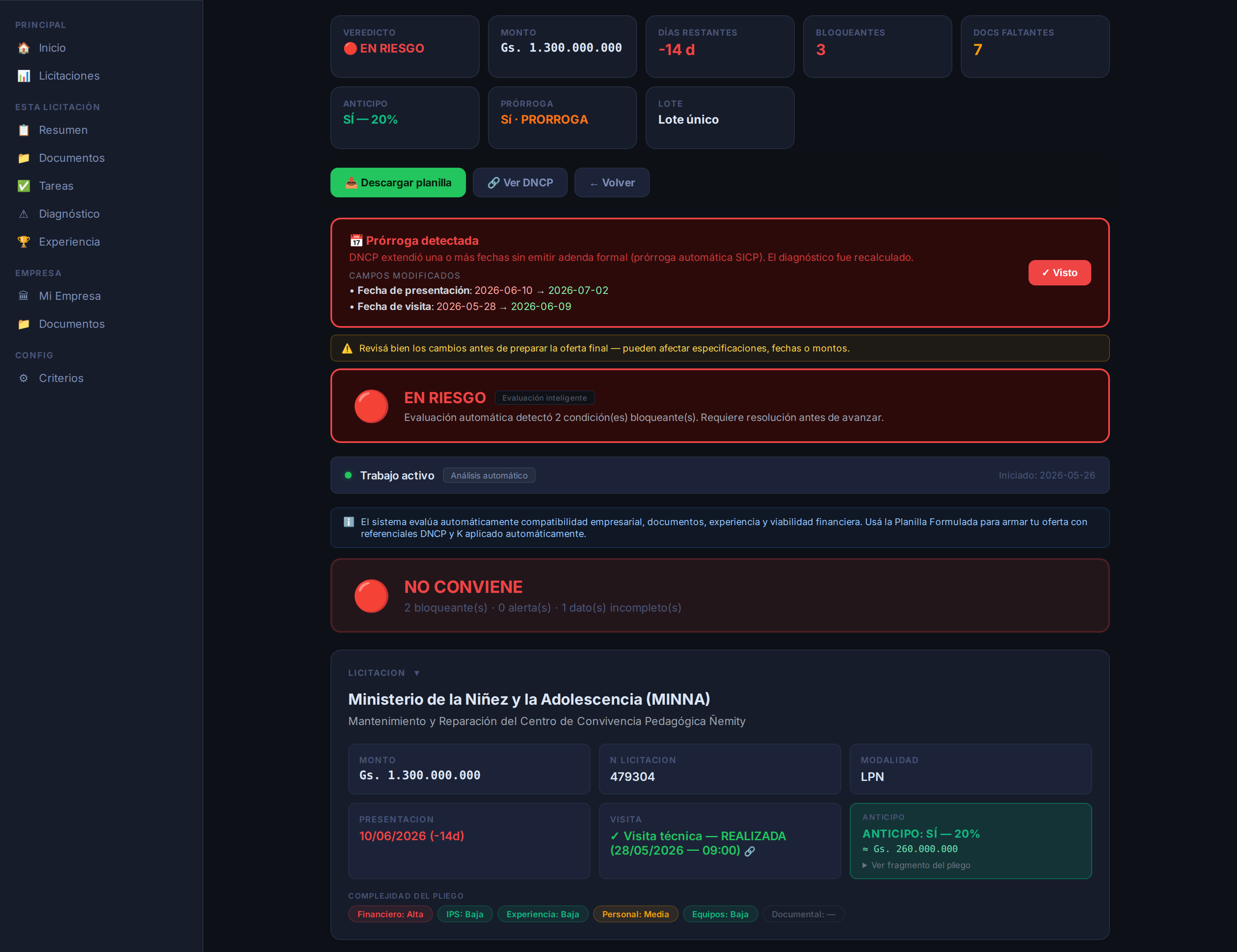Click the bank building icon next to Mi Empresa
The width and height of the screenshot is (1237, 952).
(24, 296)
